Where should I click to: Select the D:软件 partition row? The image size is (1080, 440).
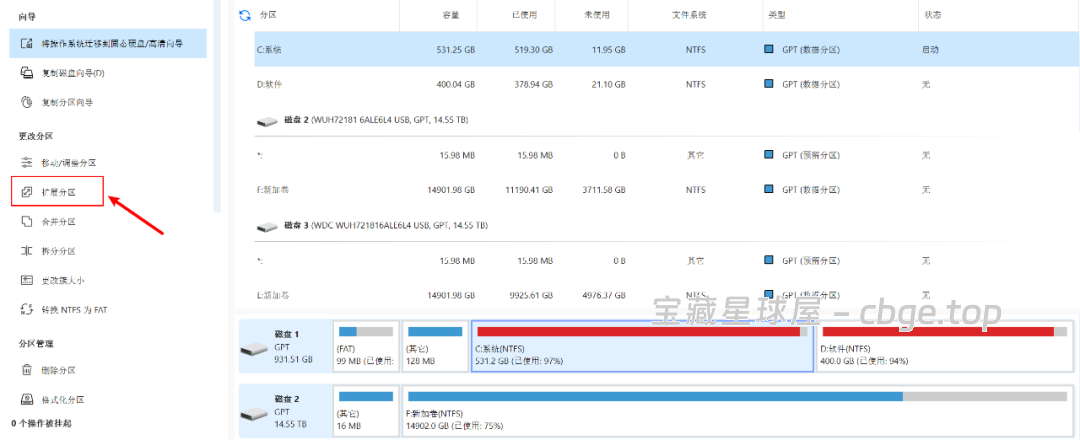click(666, 85)
